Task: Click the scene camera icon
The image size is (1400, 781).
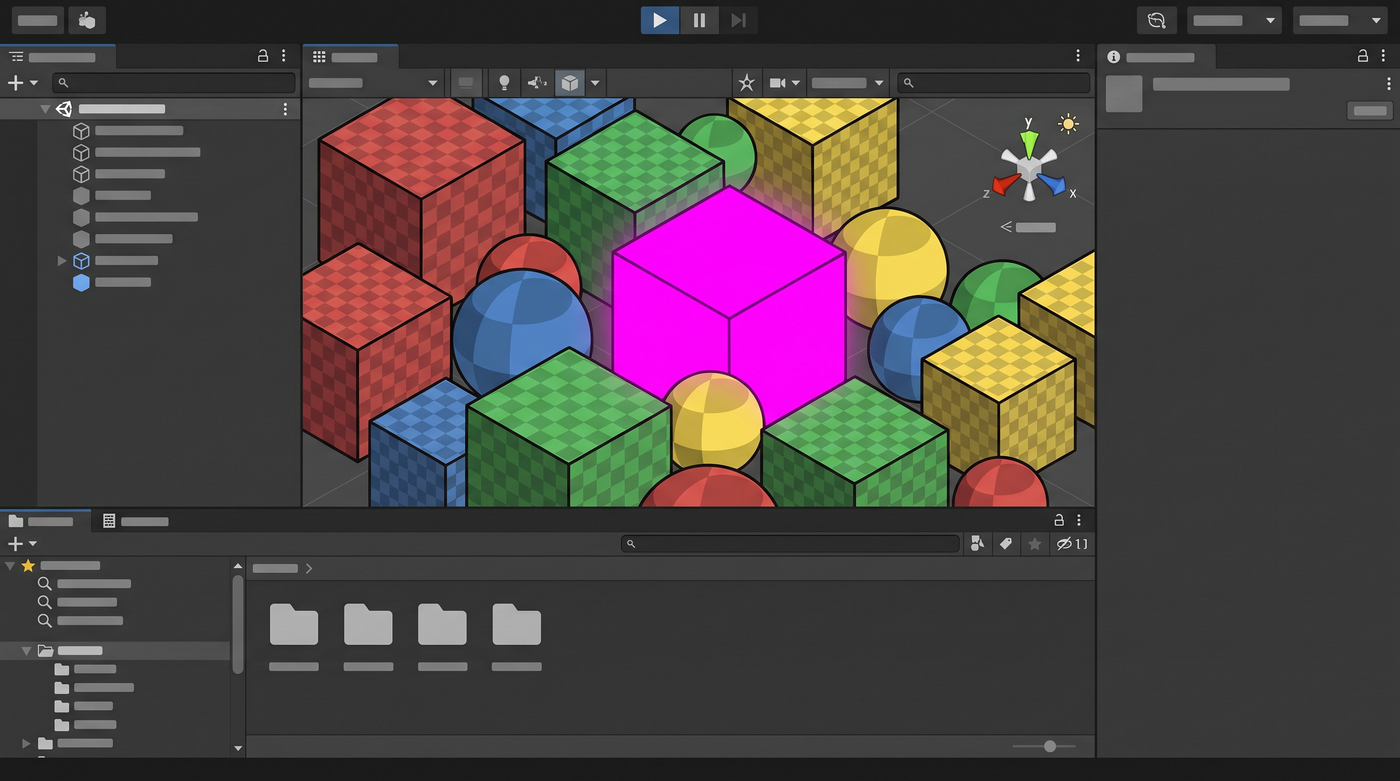Action: click(777, 83)
